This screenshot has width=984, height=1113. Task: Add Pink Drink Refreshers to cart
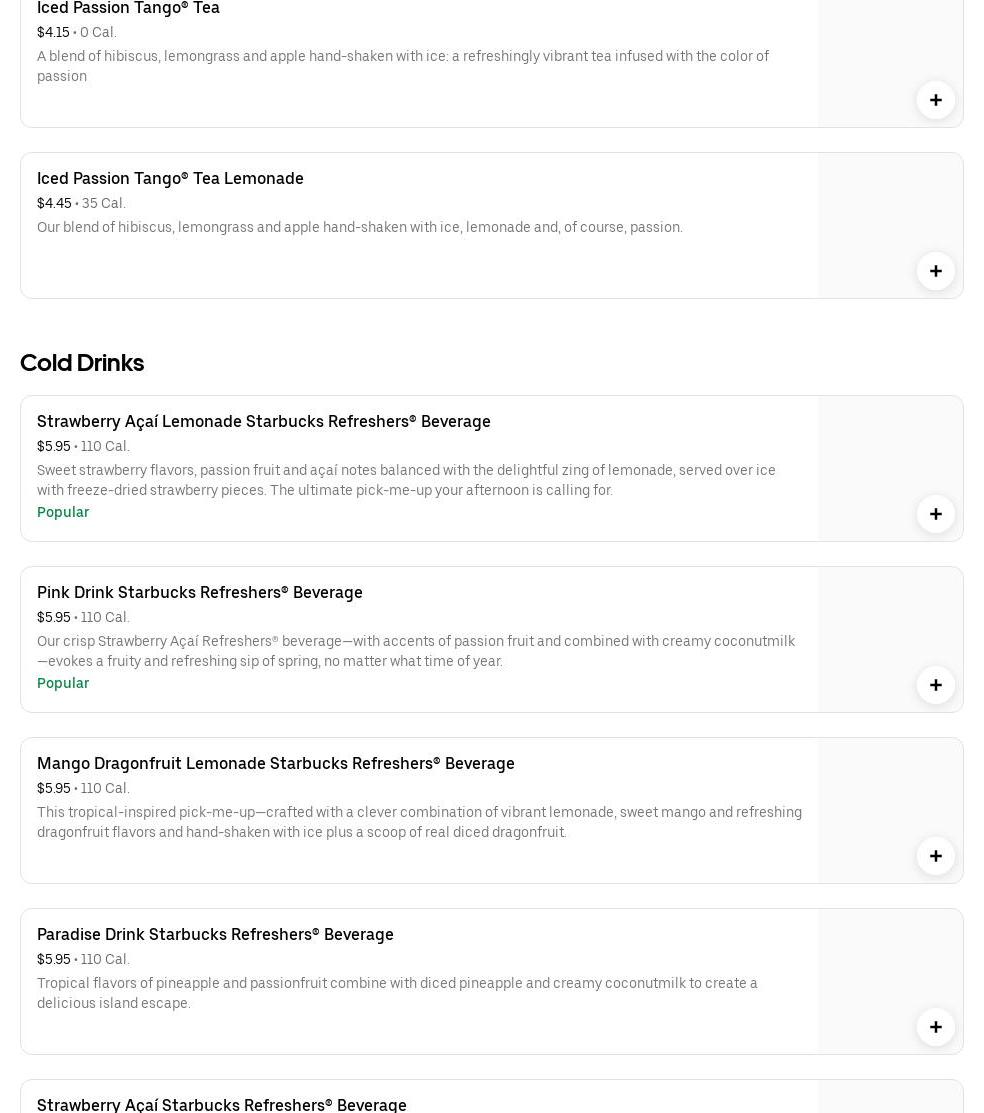click(x=935, y=685)
